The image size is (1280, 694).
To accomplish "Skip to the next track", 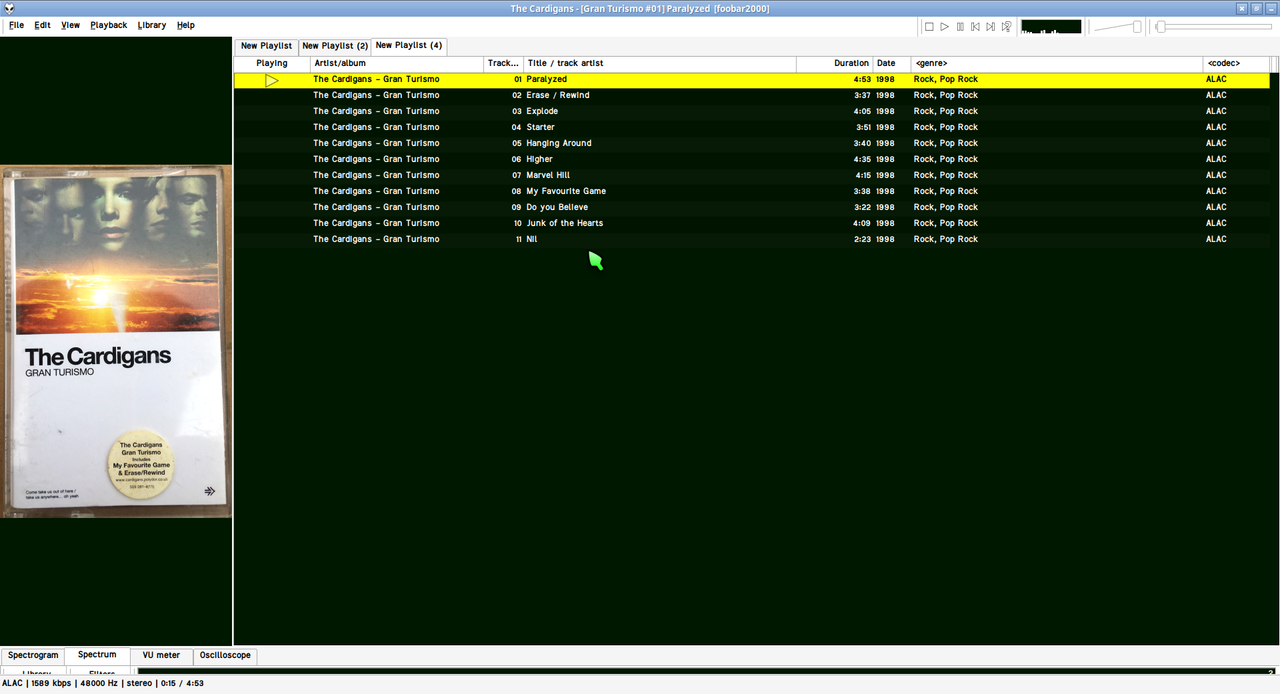I will (x=990, y=27).
